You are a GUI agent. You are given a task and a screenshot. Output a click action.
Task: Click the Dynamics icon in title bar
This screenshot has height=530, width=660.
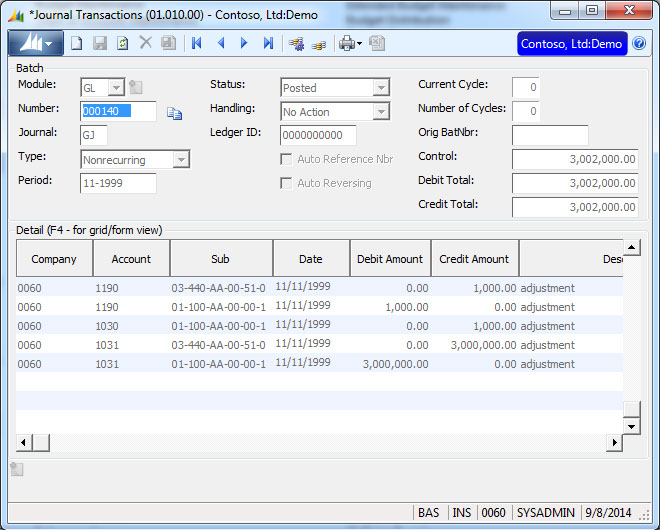pos(16,15)
